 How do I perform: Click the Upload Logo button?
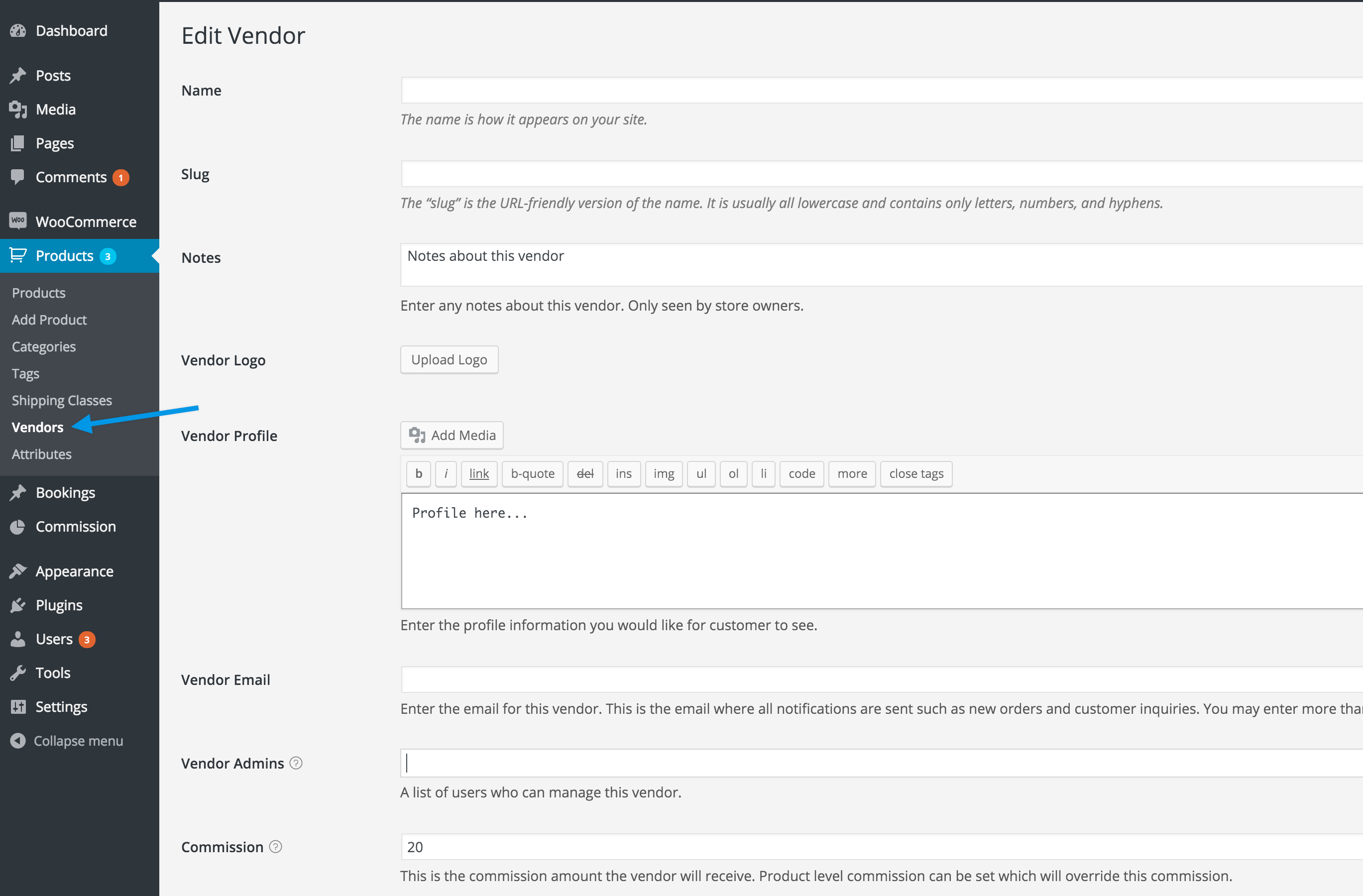click(x=449, y=359)
